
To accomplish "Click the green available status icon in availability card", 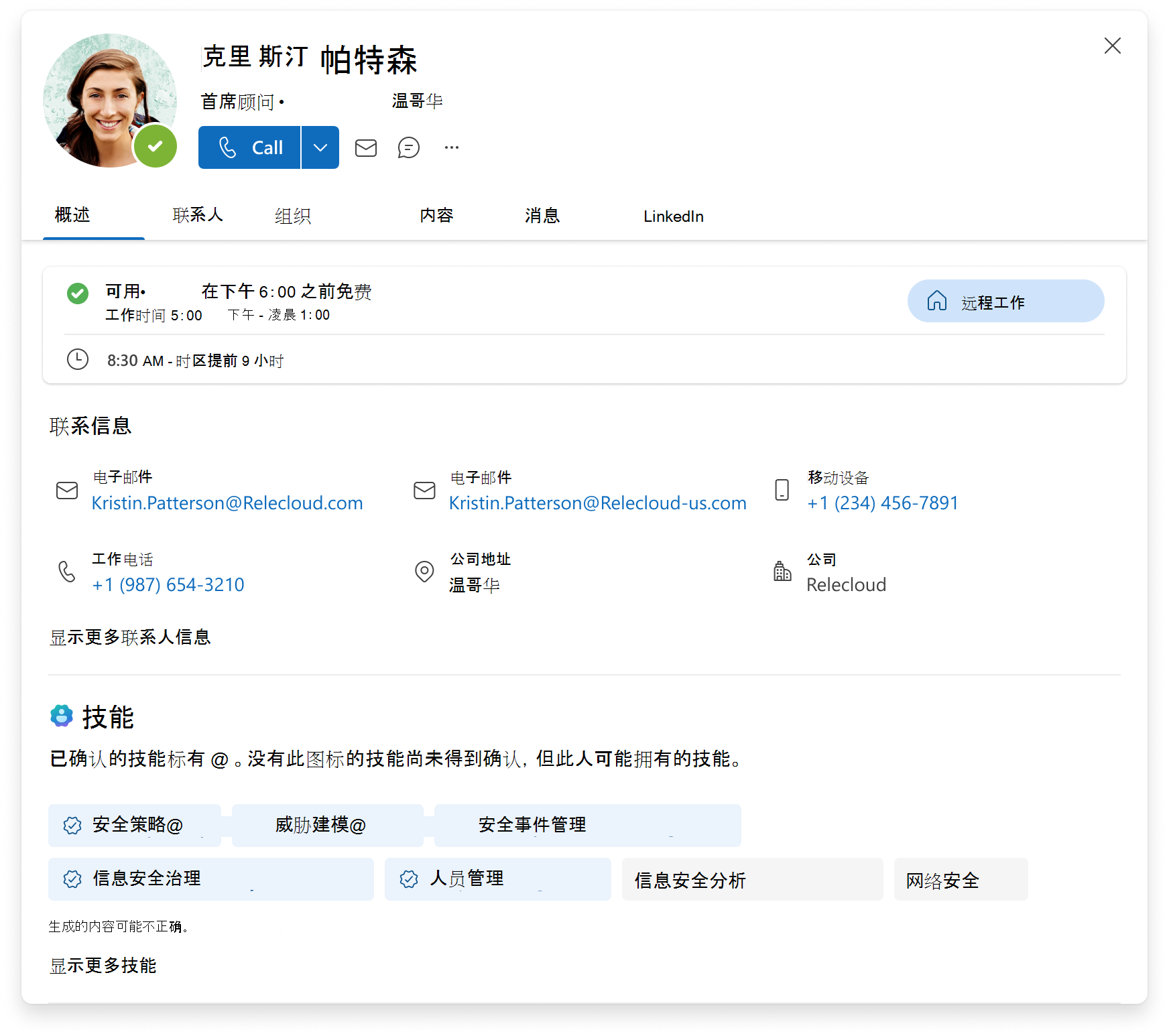I will pyautogui.click(x=78, y=294).
